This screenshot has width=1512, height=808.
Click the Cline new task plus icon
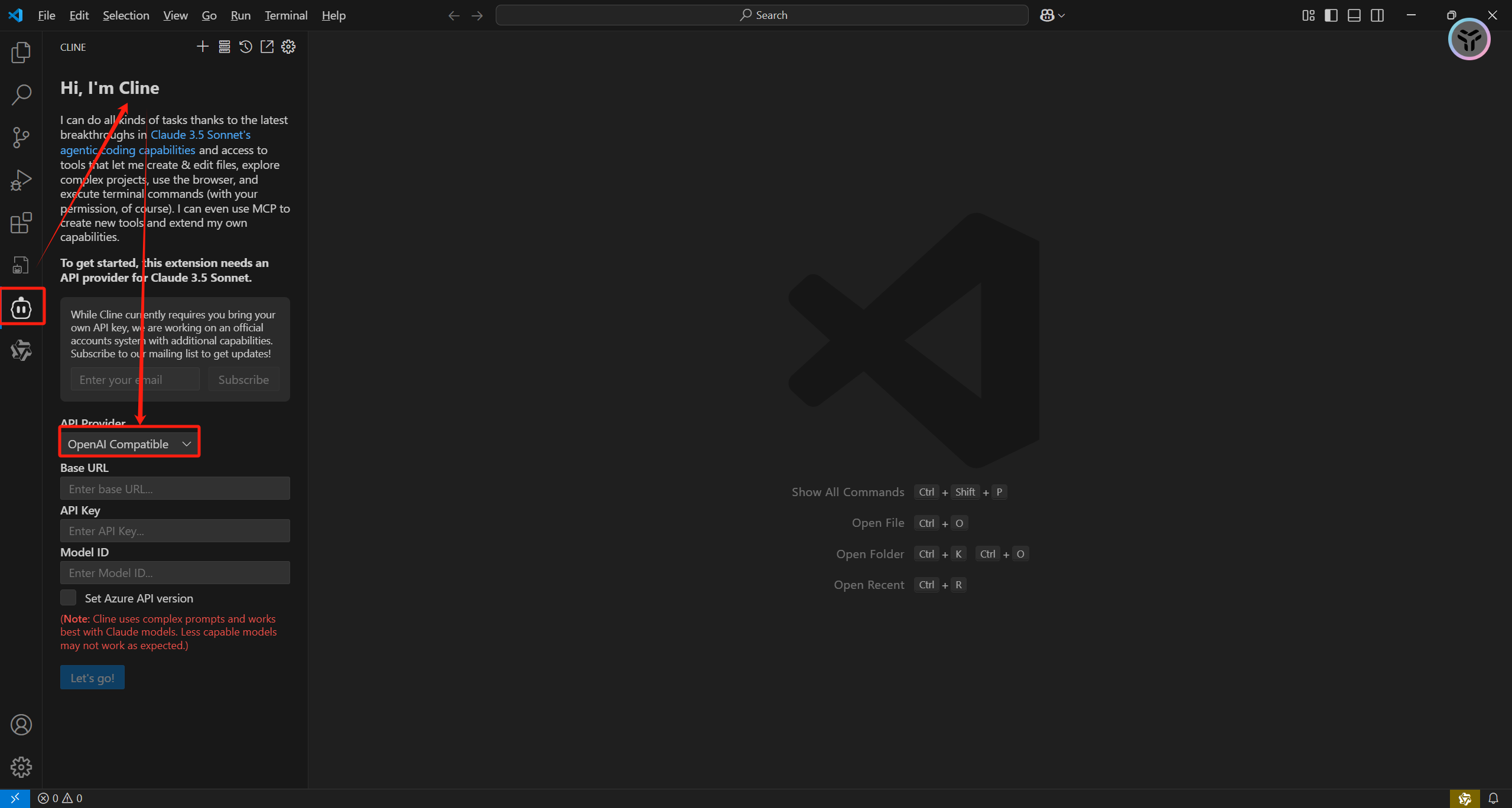coord(203,47)
